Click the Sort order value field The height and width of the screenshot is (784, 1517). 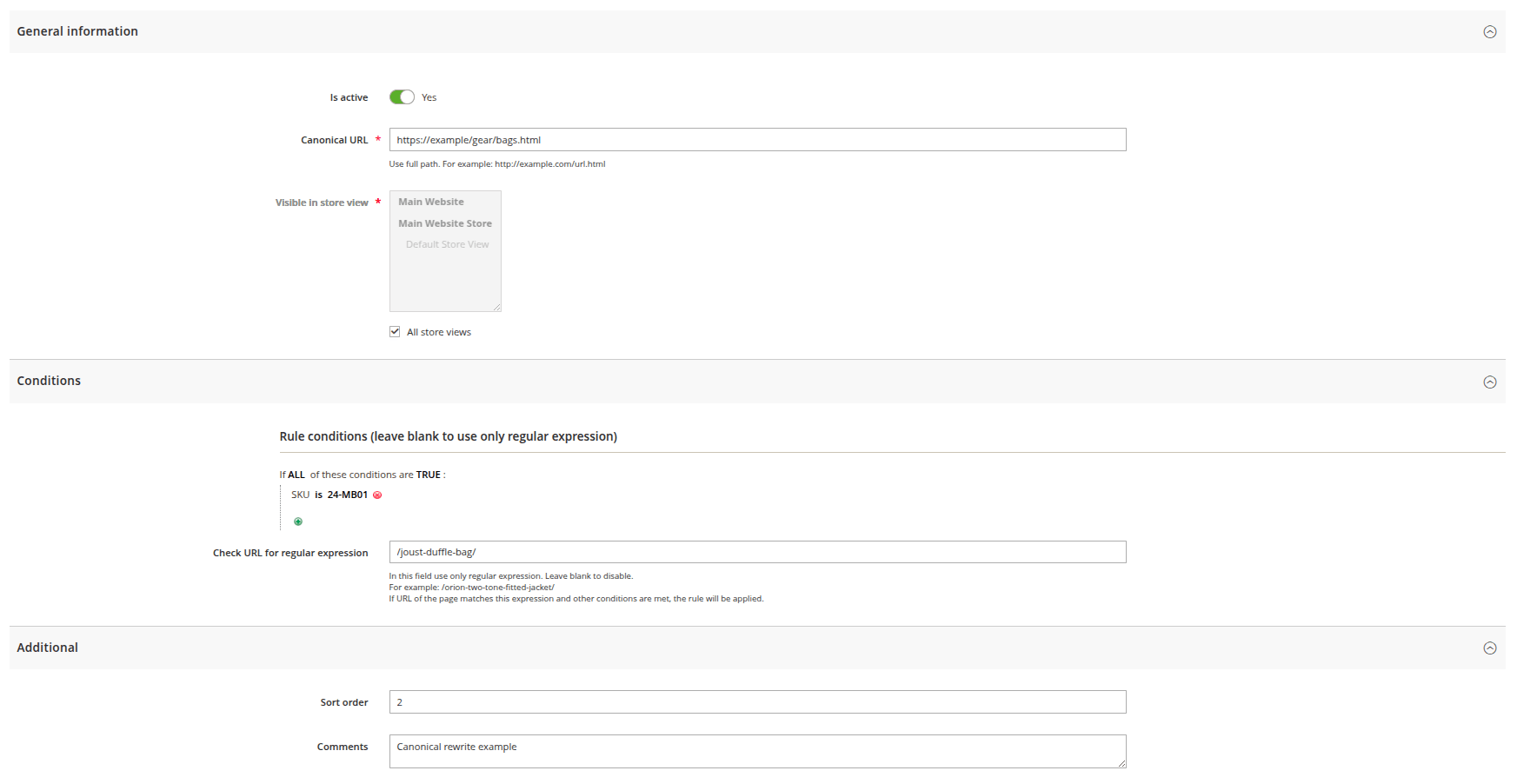click(756, 701)
